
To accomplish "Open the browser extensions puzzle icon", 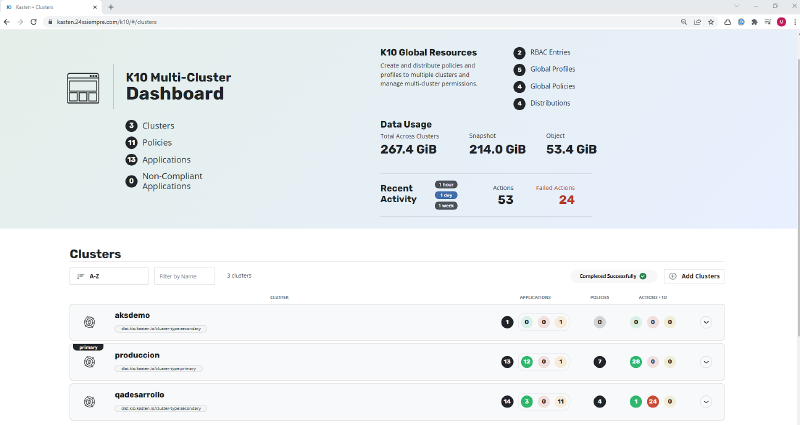I will (x=755, y=22).
